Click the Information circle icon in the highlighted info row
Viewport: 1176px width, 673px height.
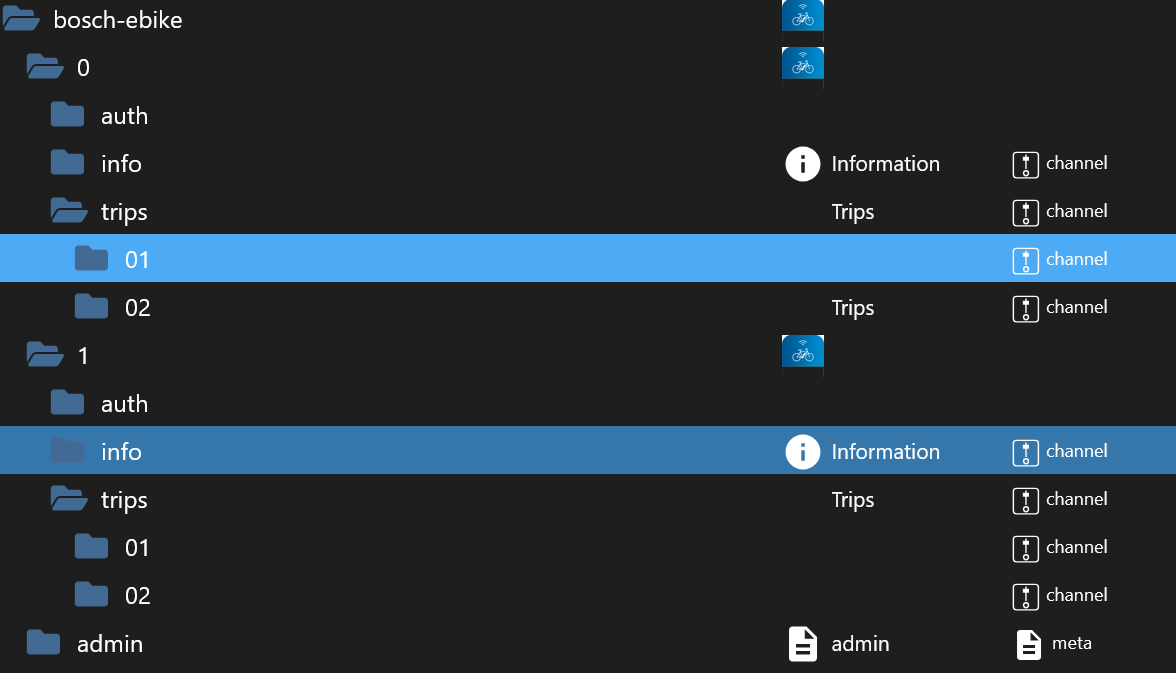tap(802, 452)
